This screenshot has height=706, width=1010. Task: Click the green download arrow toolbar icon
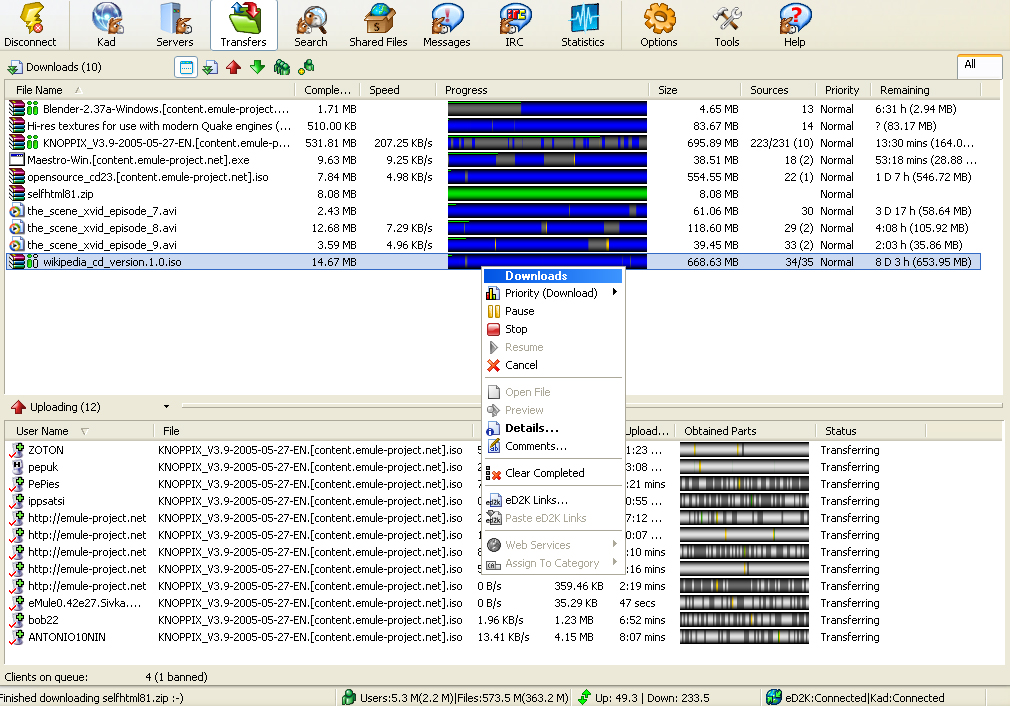pyautogui.click(x=257, y=67)
